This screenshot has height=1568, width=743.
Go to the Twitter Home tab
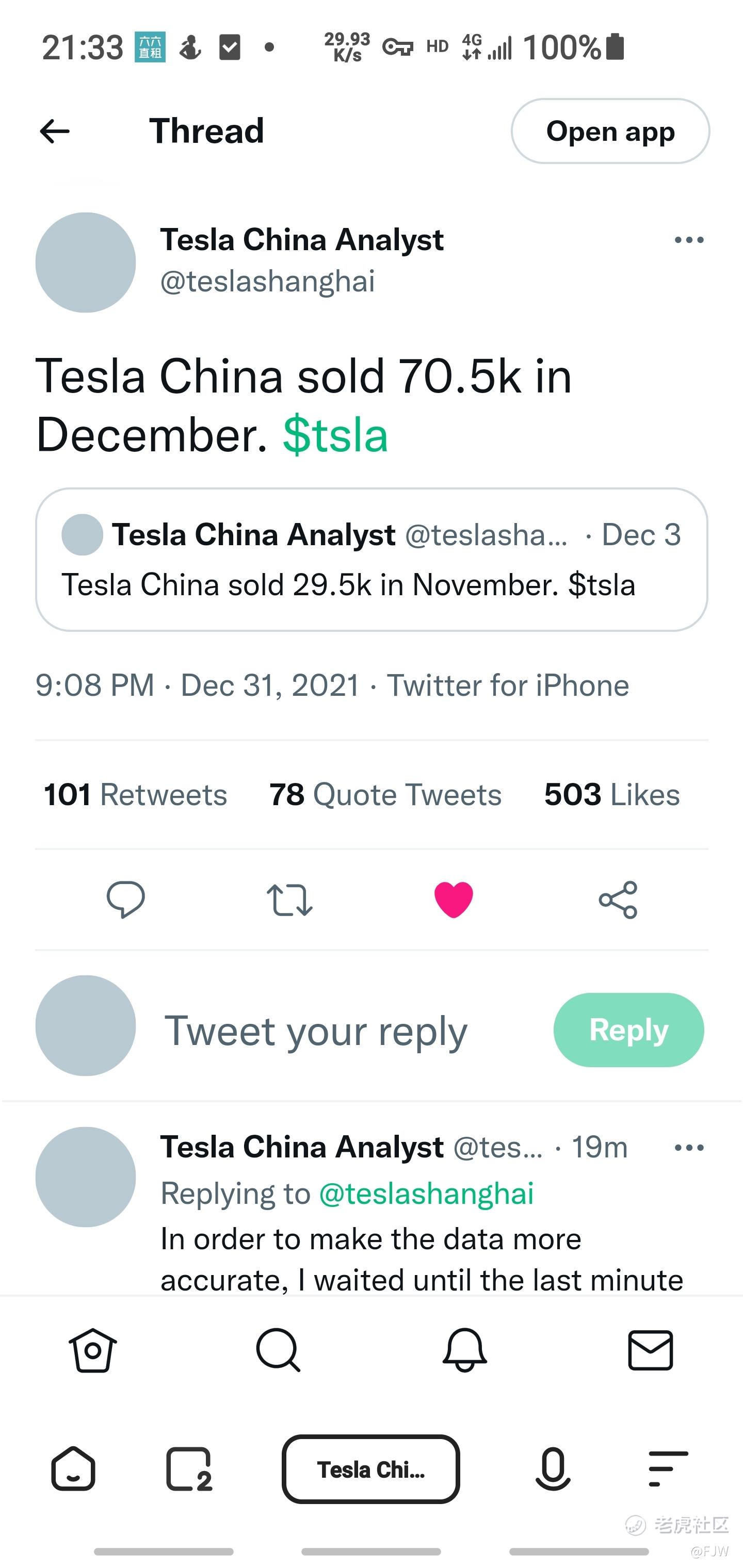tap(92, 1350)
